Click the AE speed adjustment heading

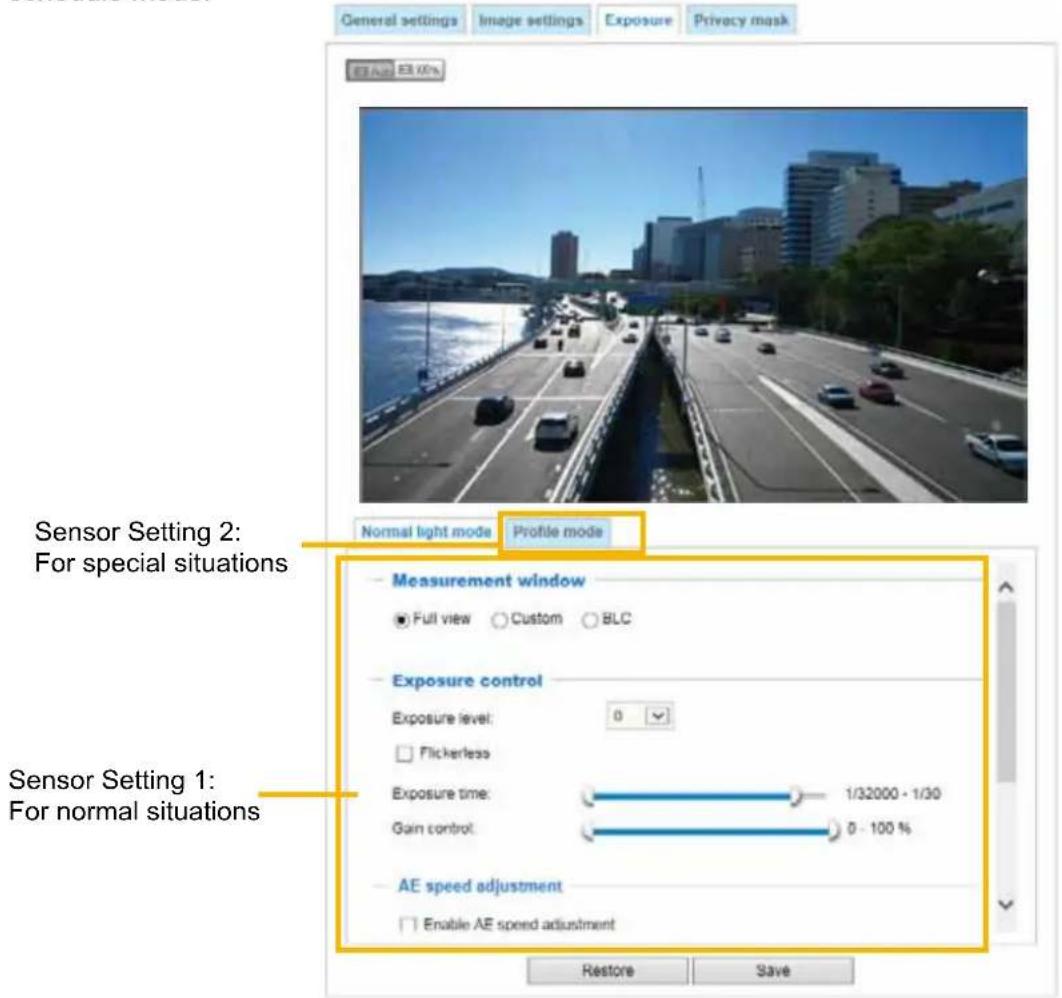tap(480, 886)
